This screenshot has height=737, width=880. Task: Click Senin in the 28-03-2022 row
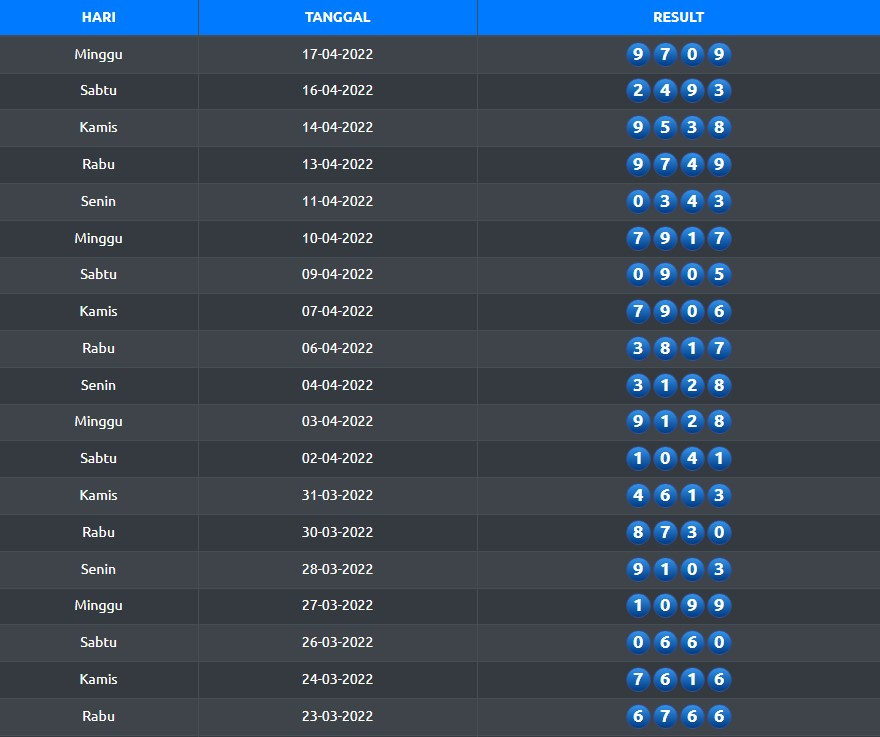(99, 570)
